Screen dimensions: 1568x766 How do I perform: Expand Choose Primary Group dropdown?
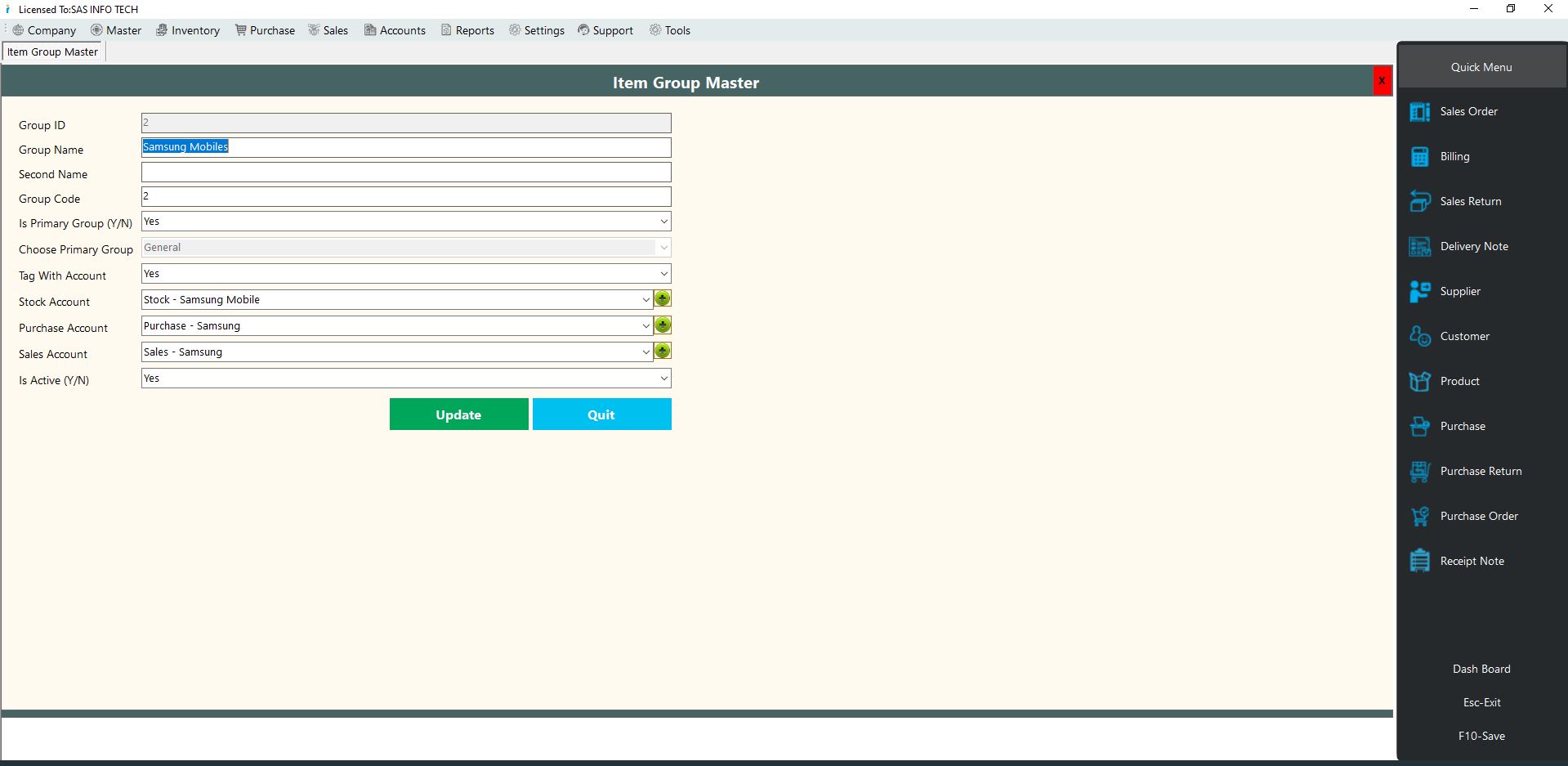663,248
